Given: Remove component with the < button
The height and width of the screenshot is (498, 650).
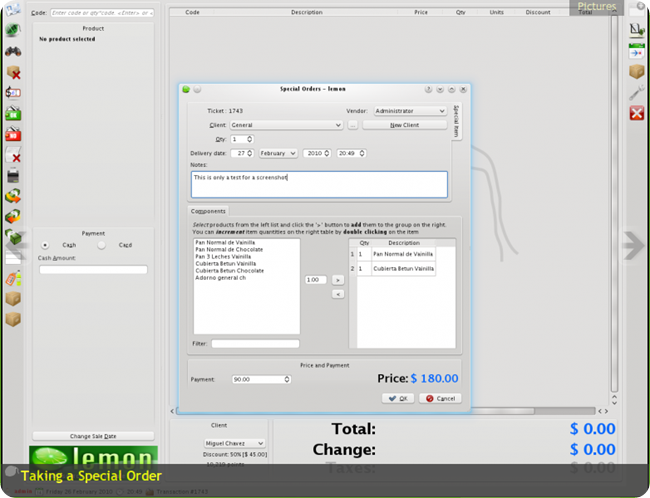Looking at the screenshot, I should pos(338,294).
